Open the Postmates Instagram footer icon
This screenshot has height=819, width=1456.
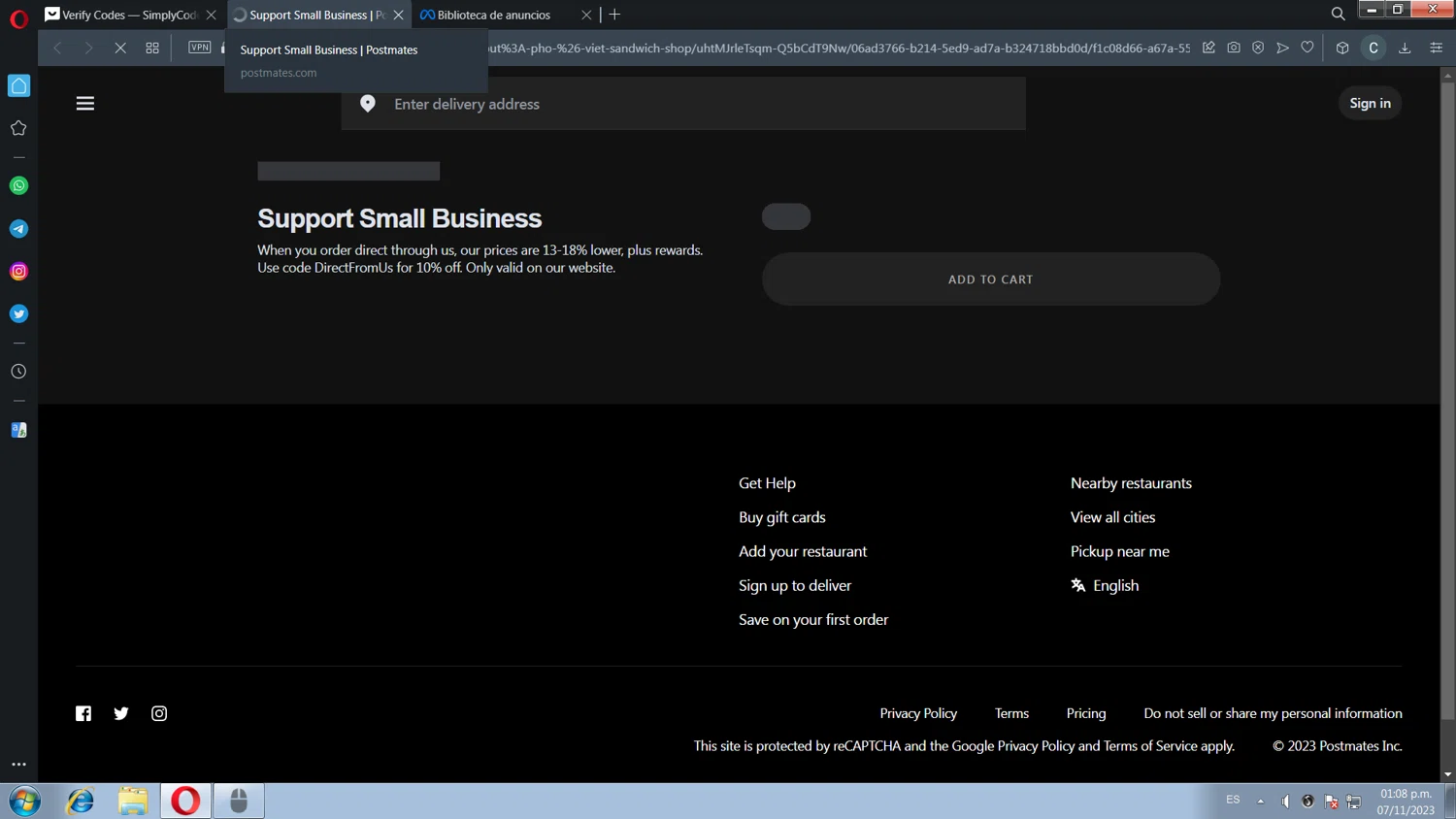click(x=159, y=714)
